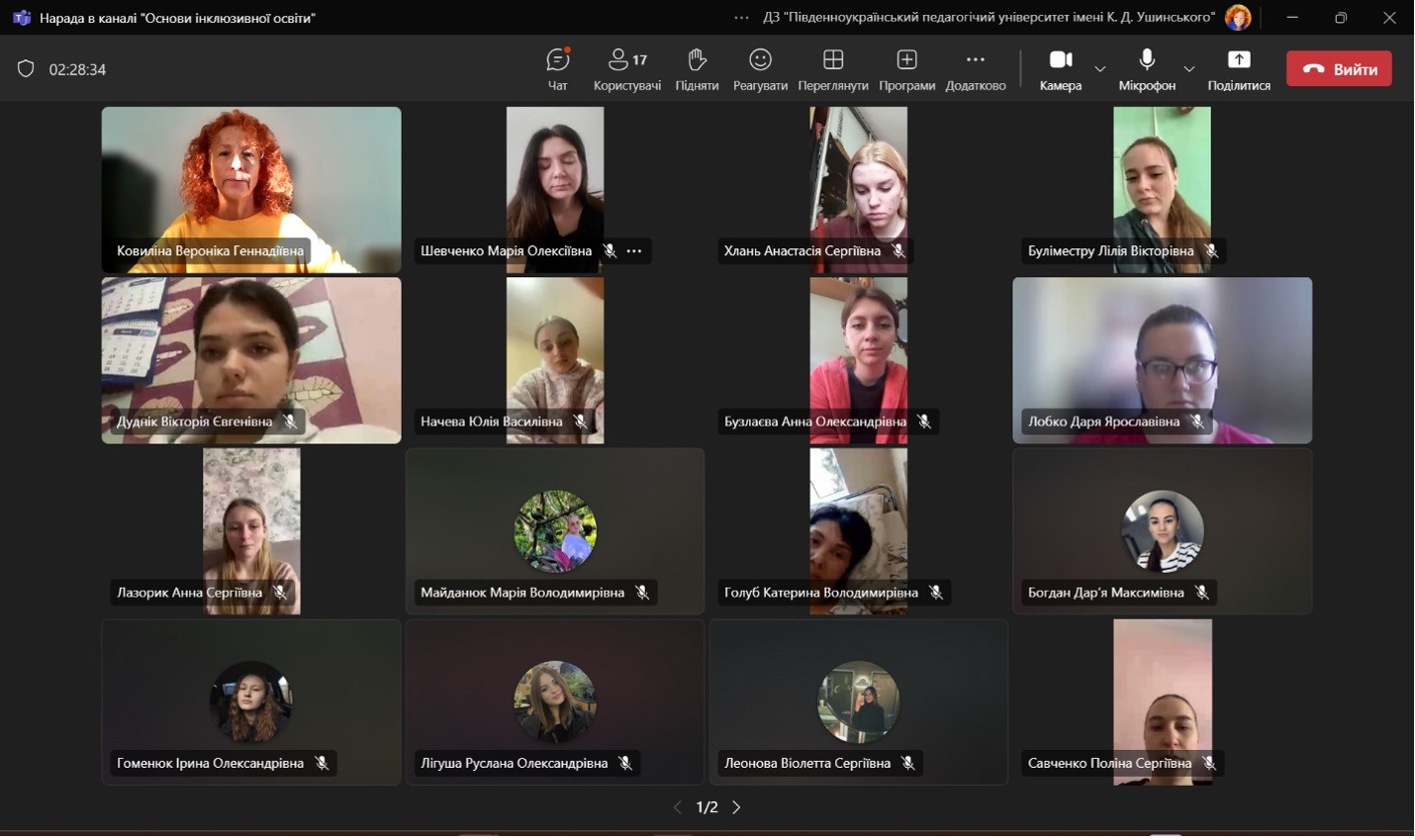Click the Microsoft Teams logo icon

(x=22, y=18)
